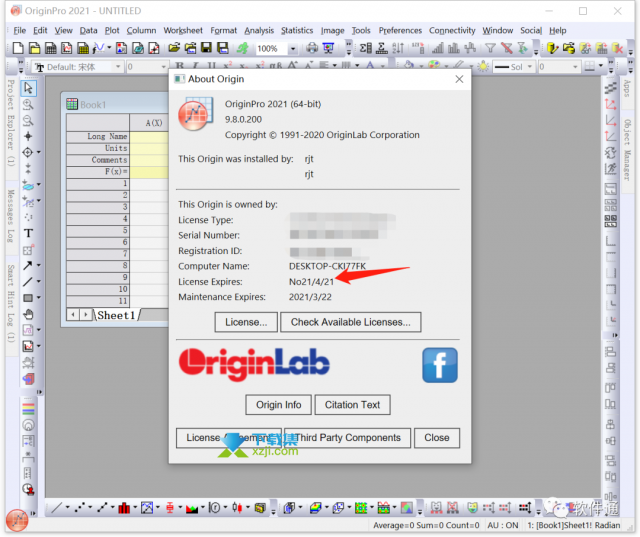Open the Analysis menu
The width and height of the screenshot is (640, 537).
[259, 31]
